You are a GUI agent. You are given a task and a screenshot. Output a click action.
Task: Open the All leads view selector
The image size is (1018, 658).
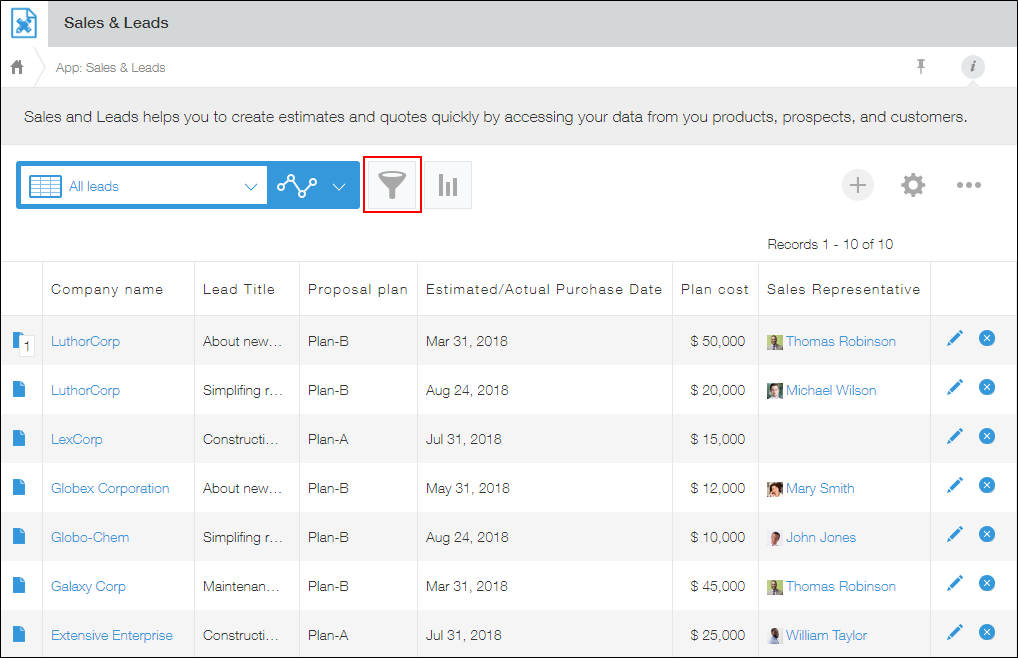pyautogui.click(x=143, y=185)
